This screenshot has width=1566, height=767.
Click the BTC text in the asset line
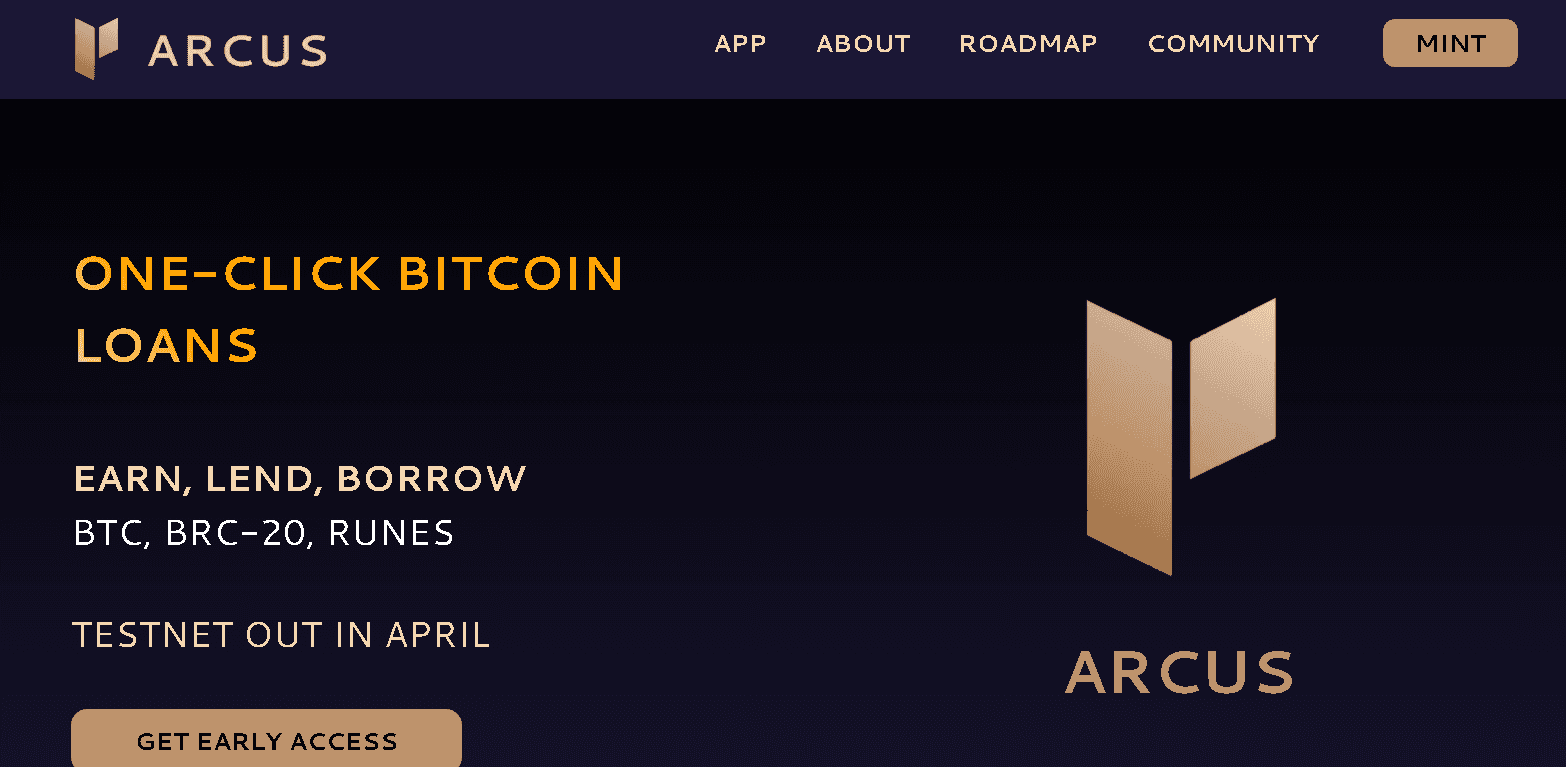click(x=108, y=533)
